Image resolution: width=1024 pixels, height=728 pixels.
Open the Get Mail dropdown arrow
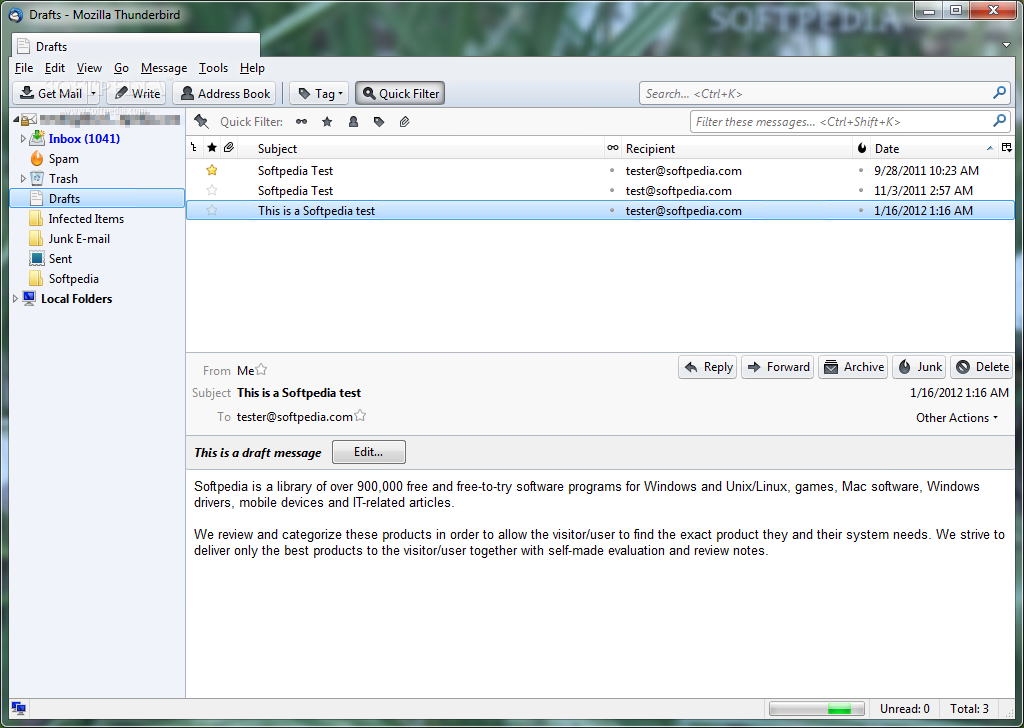[x=93, y=93]
